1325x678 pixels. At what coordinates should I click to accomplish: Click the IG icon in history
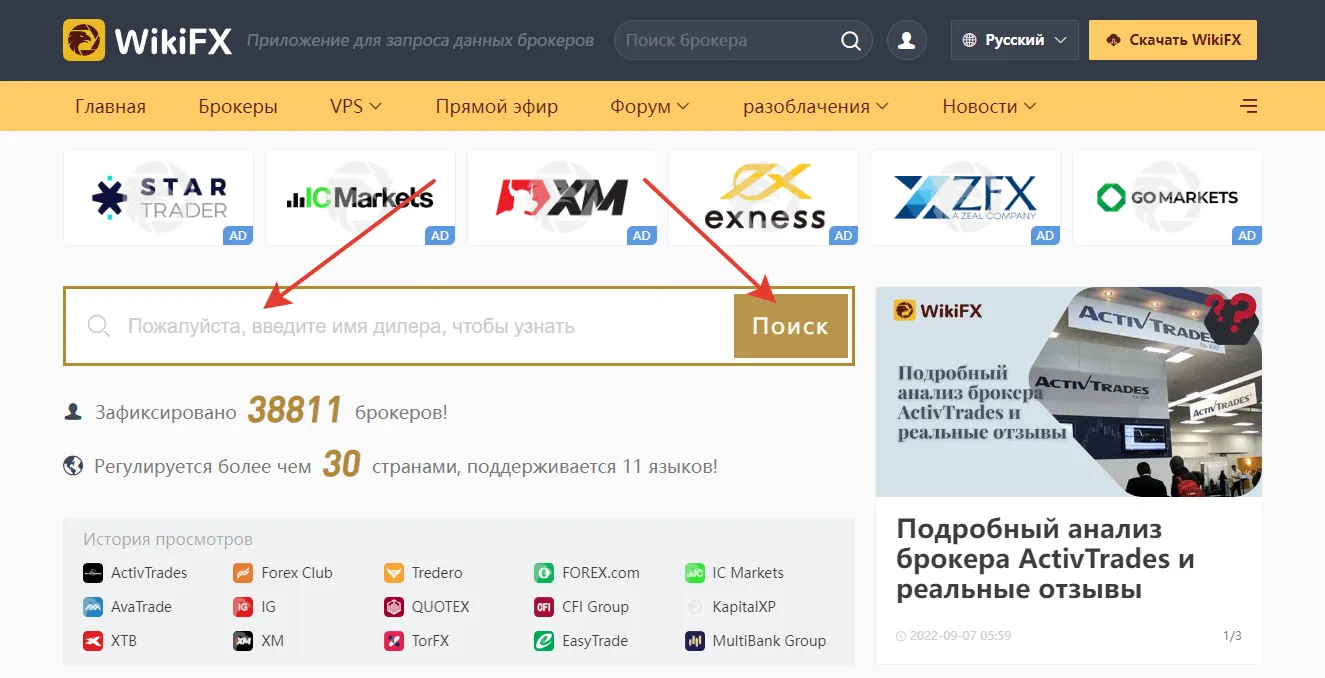(x=243, y=607)
